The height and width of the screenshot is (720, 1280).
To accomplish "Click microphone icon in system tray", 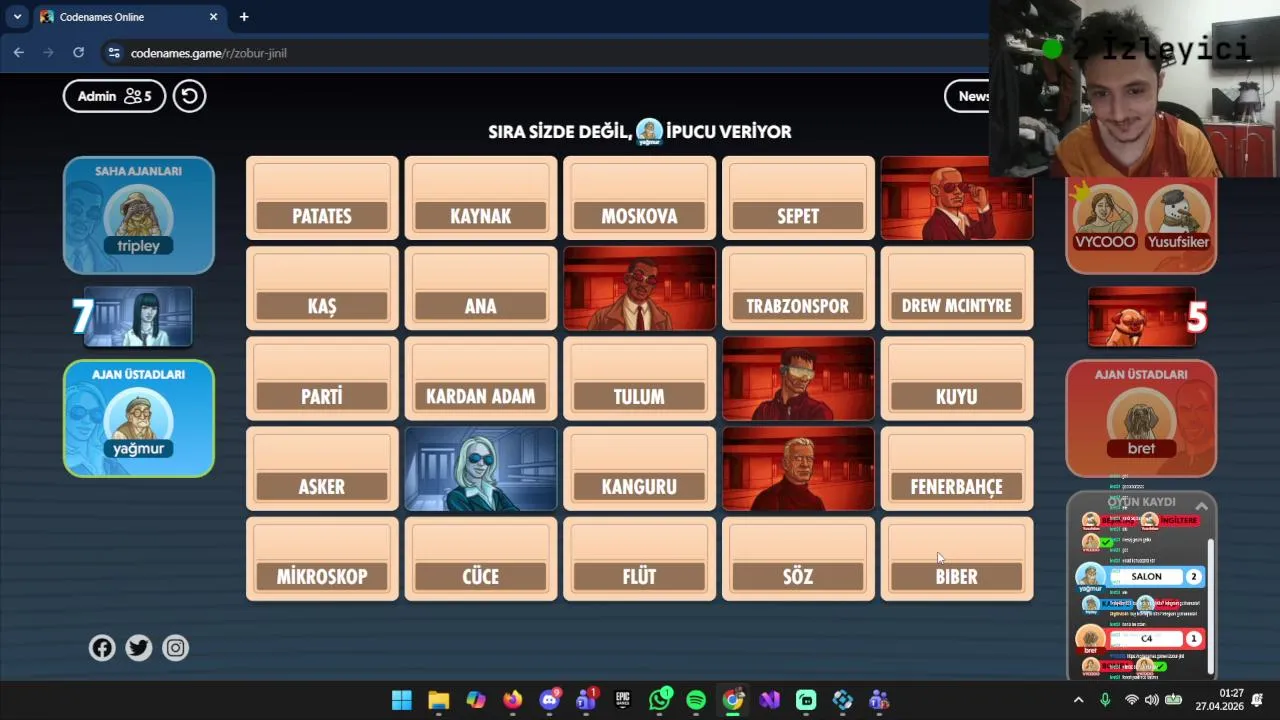I will 1105,700.
